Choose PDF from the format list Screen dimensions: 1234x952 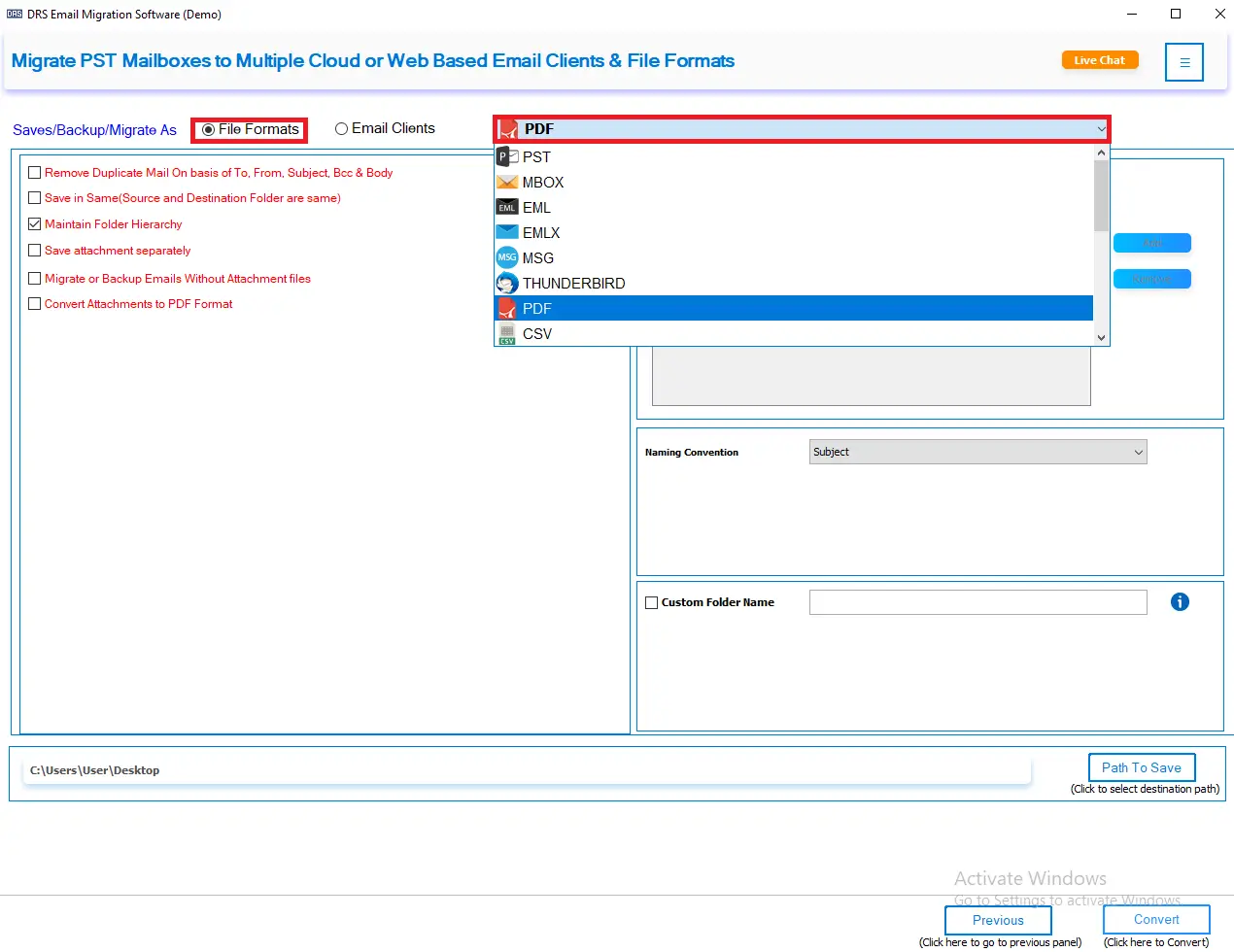point(794,308)
